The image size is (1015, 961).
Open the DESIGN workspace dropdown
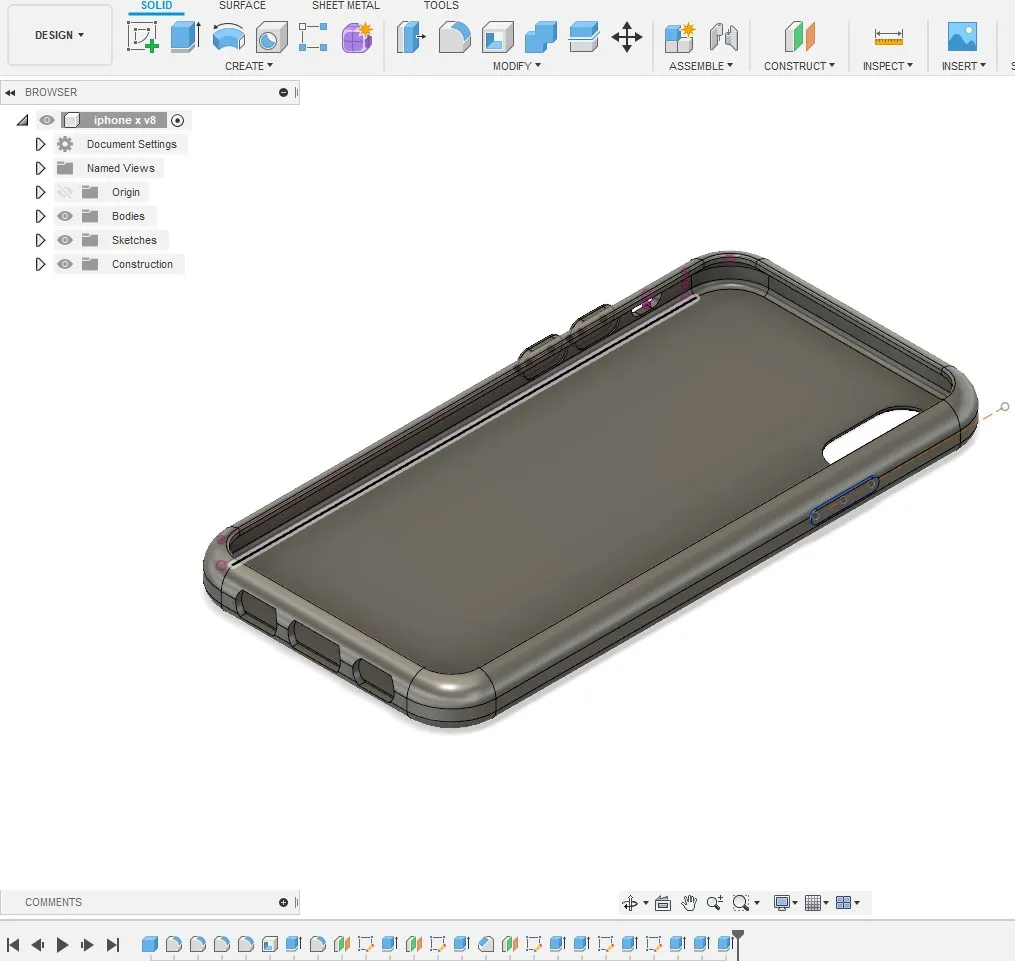click(59, 35)
